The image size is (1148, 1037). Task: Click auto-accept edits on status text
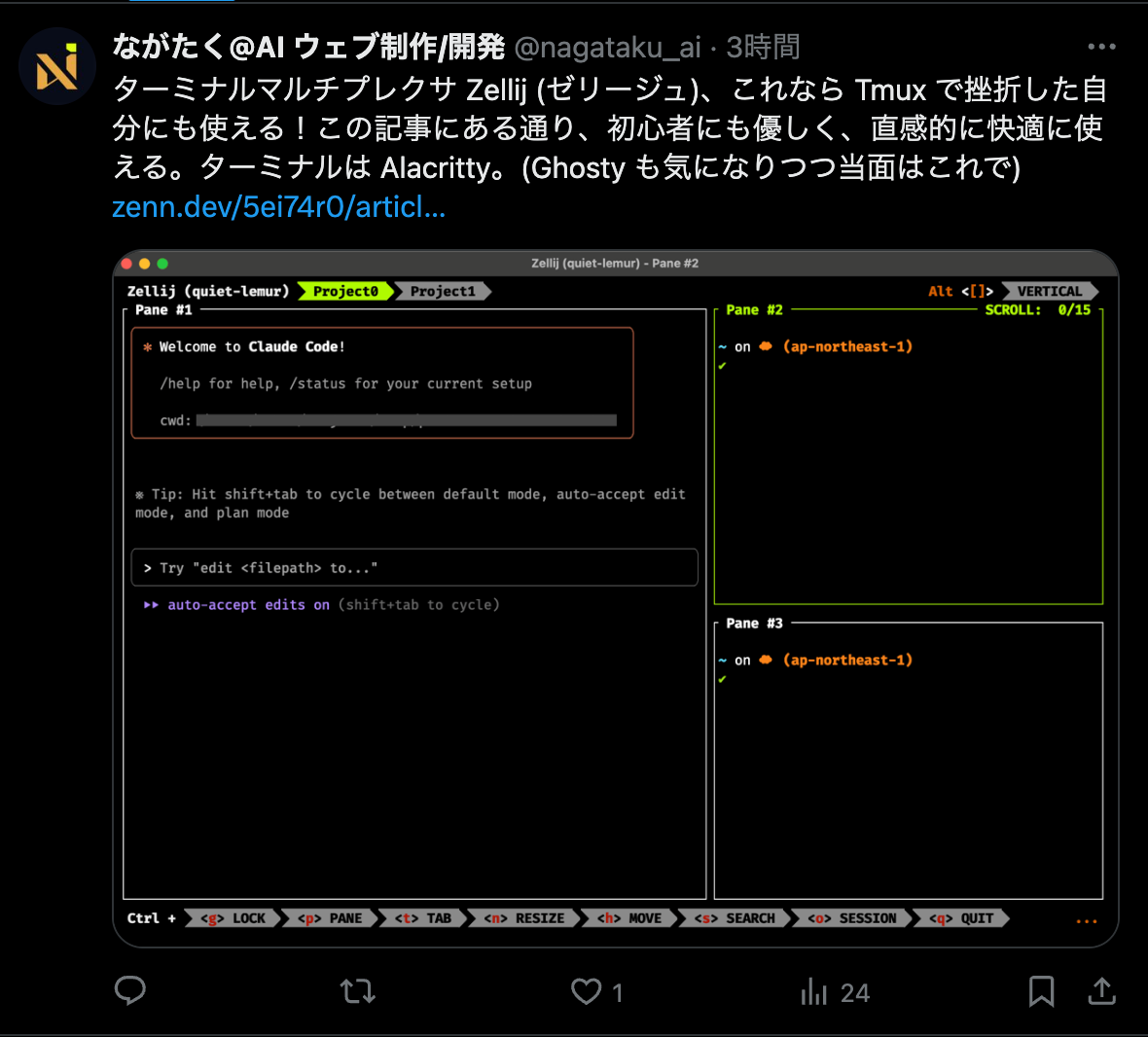pyautogui.click(x=248, y=605)
